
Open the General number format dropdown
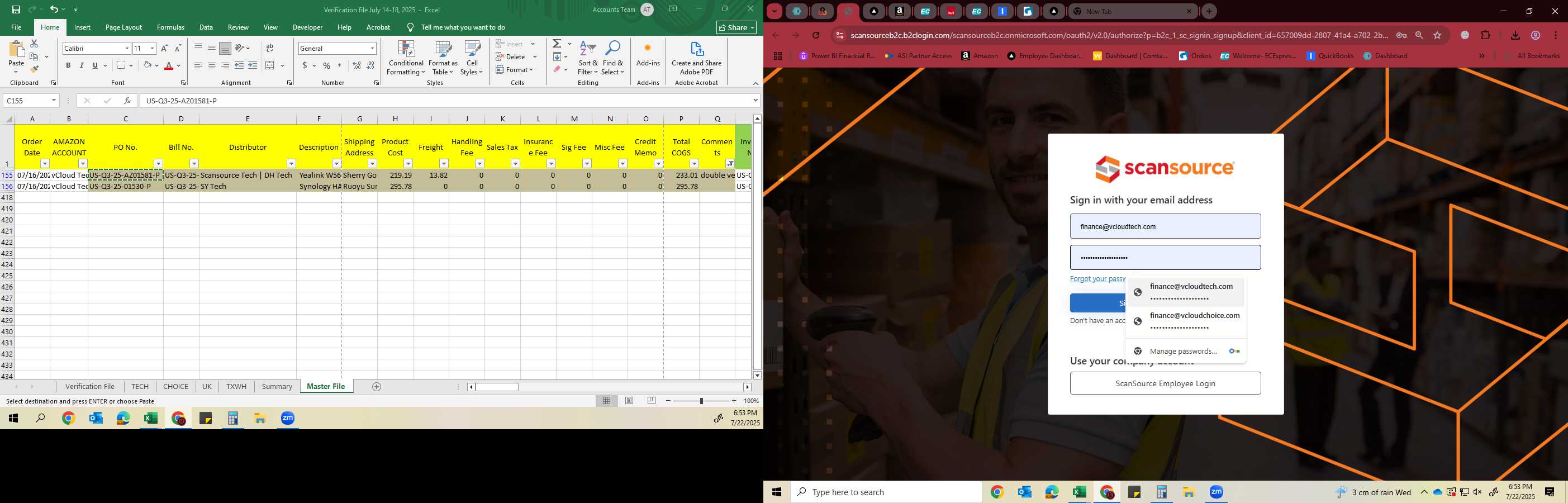[x=372, y=48]
